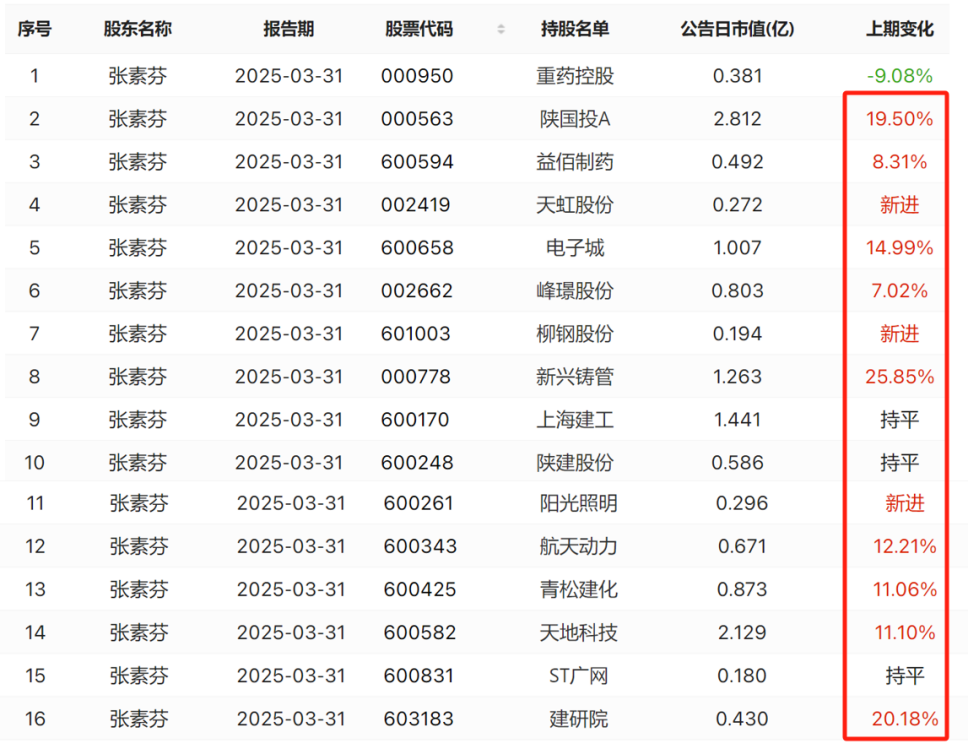Select stock name ST广网

(x=578, y=676)
